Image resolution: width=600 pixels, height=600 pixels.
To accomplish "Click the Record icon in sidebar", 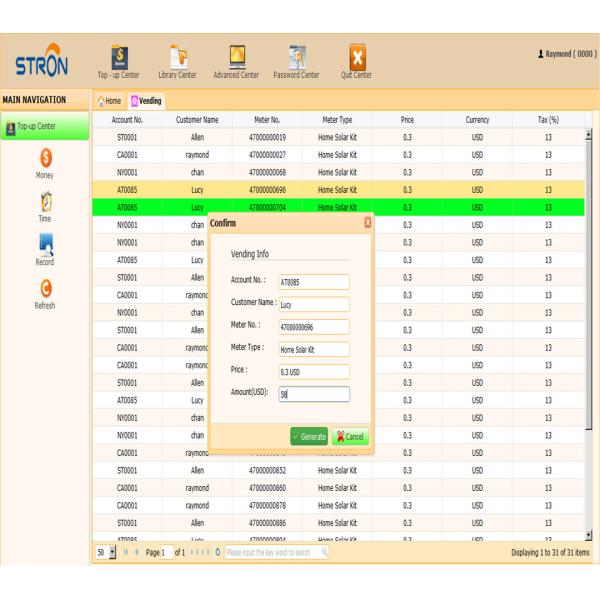I will pyautogui.click(x=45, y=245).
